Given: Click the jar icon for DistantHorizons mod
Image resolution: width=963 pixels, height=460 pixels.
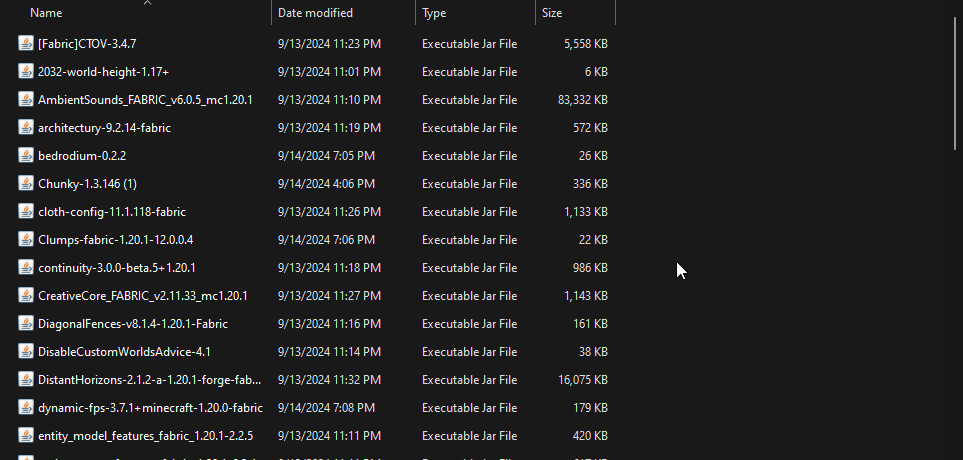Looking at the screenshot, I should tap(26, 380).
